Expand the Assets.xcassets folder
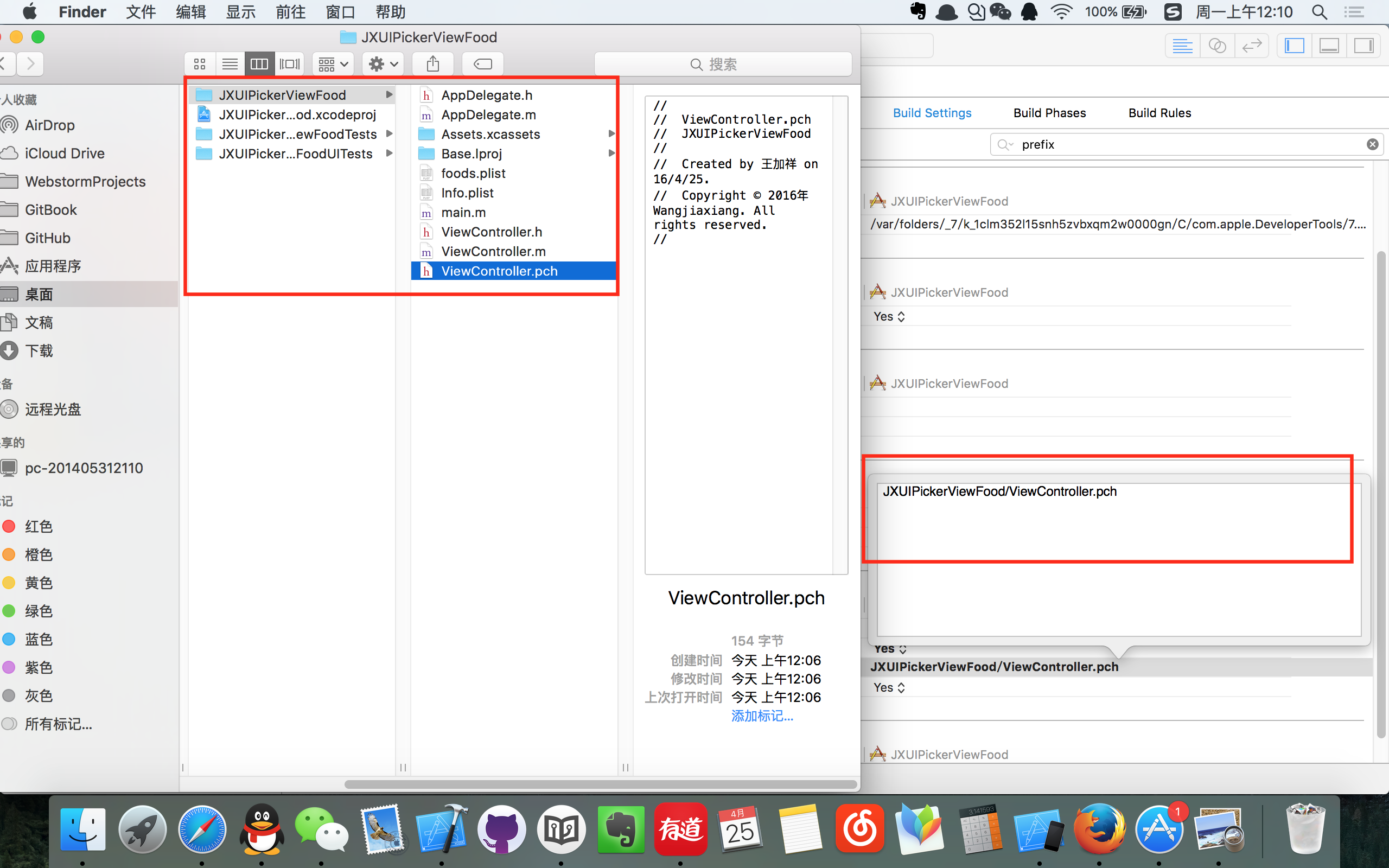Image resolution: width=1389 pixels, height=868 pixels. click(x=611, y=134)
